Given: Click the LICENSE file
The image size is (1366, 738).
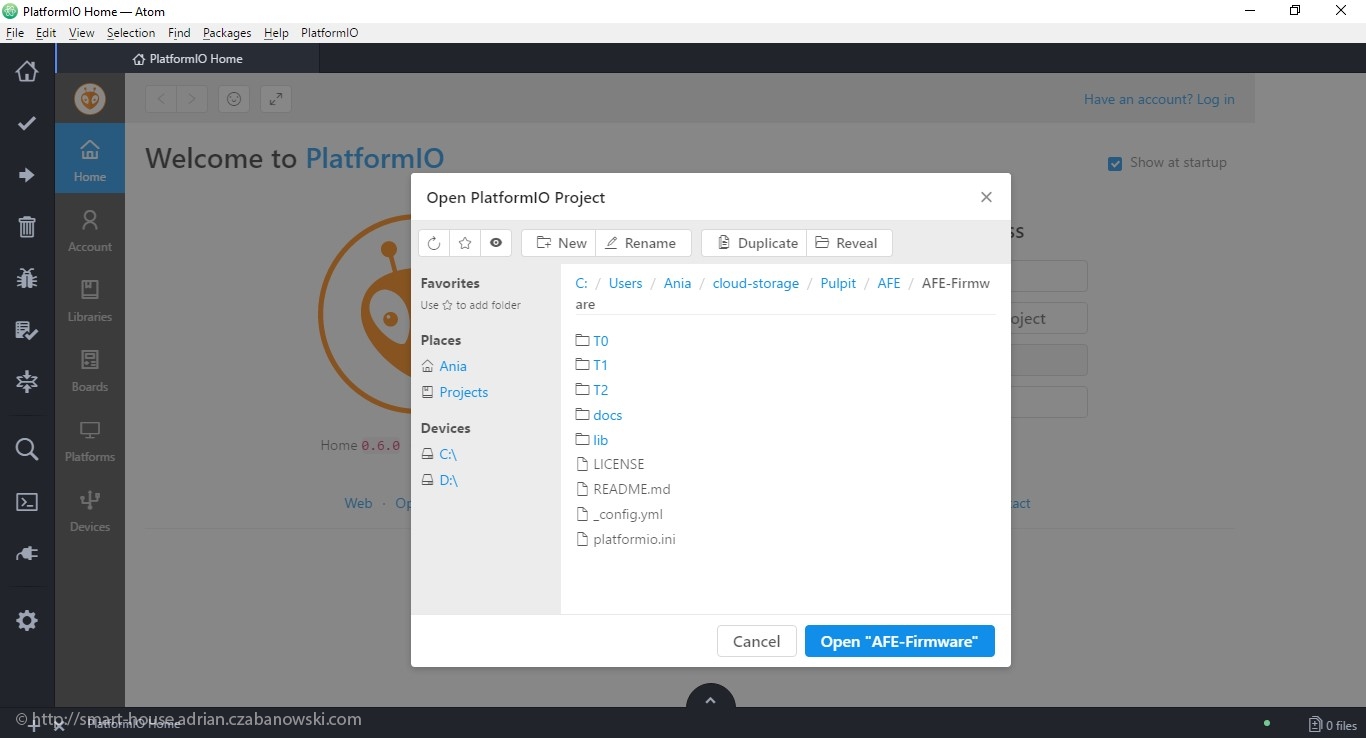Looking at the screenshot, I should 610,464.
